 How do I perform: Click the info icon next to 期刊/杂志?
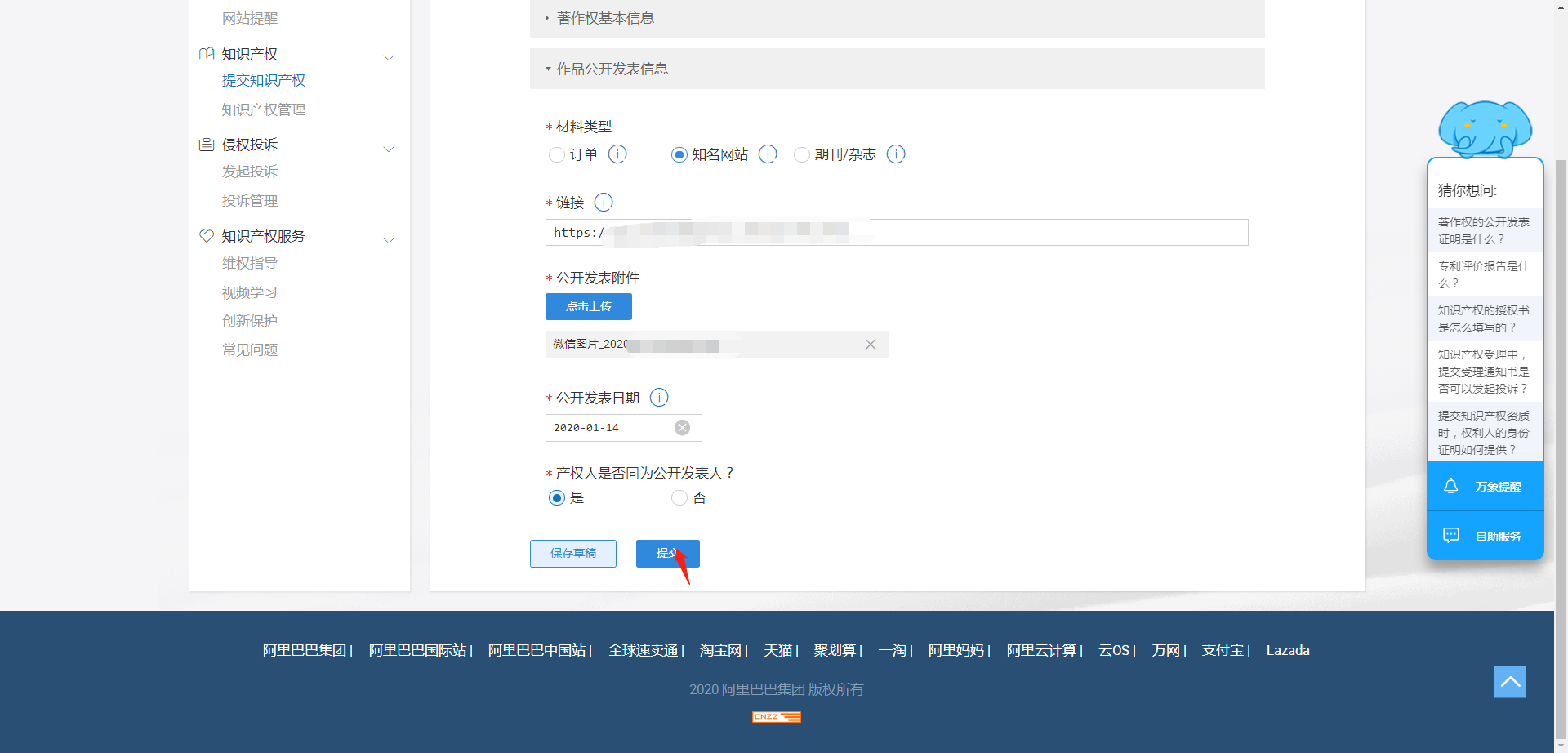click(896, 154)
